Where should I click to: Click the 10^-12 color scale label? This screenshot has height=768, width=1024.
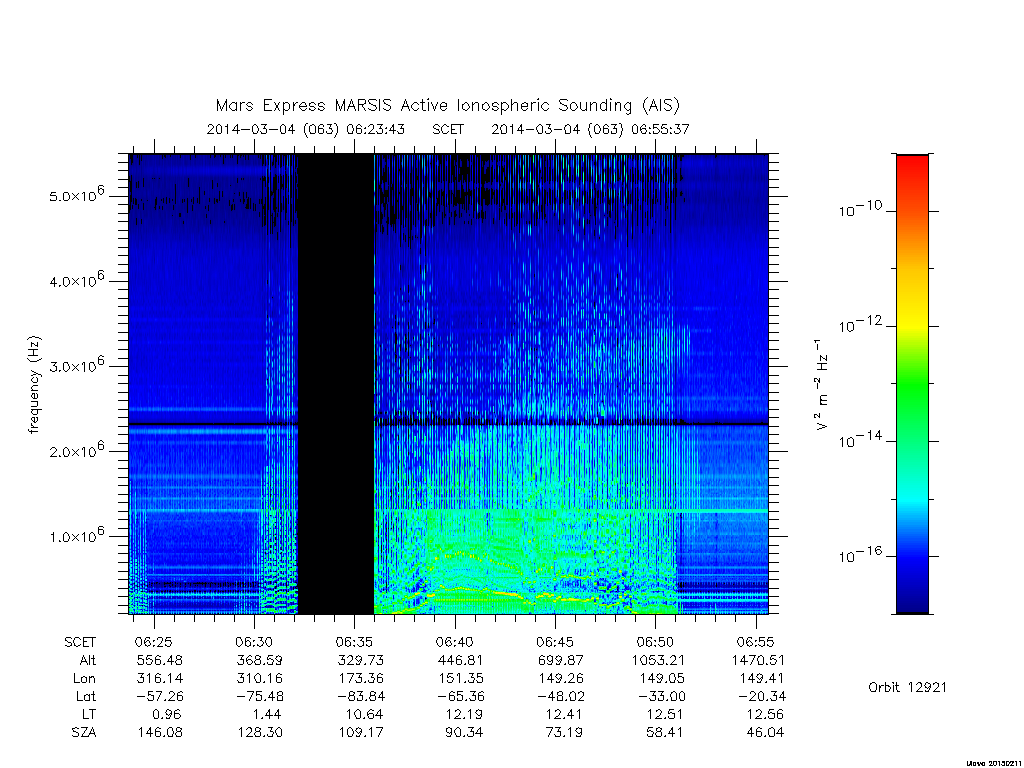pyautogui.click(x=860, y=324)
